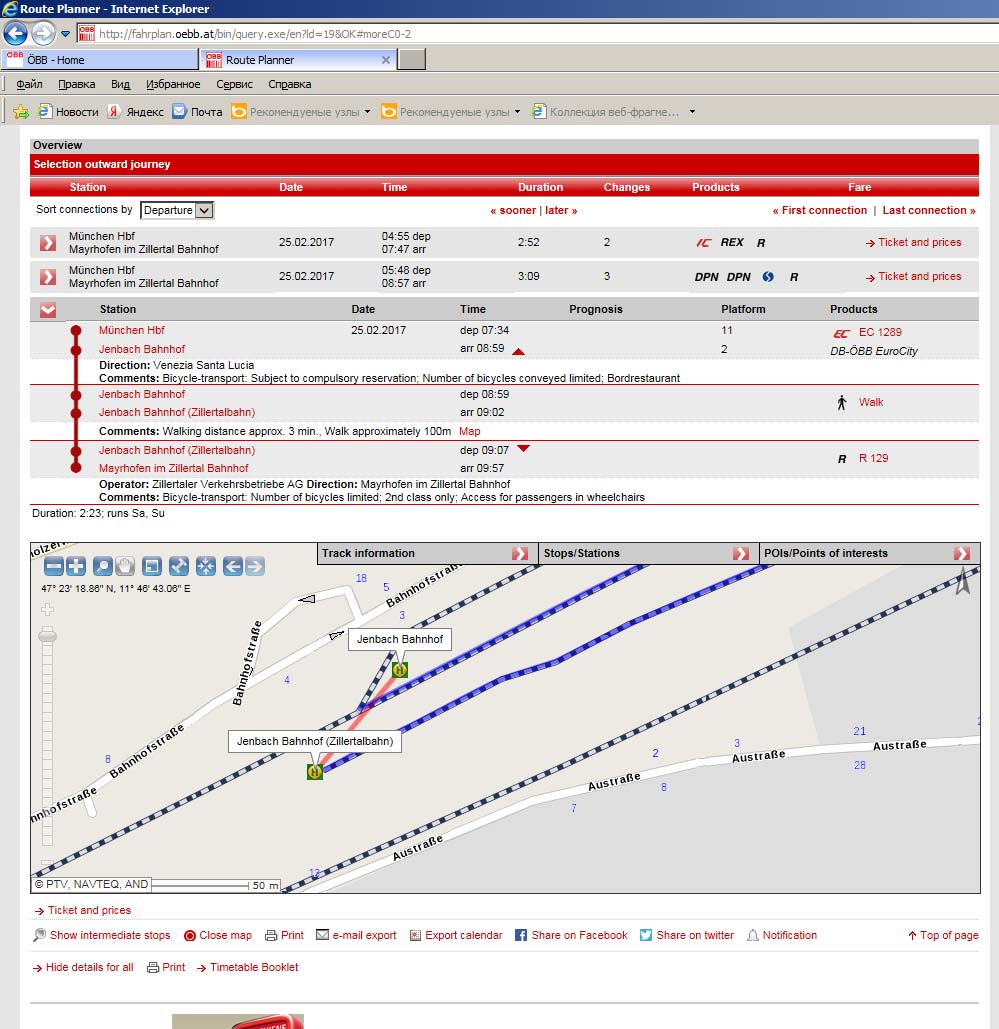The image size is (999, 1029).
Task: Zoom in the map with plus icon
Action: click(x=76, y=566)
